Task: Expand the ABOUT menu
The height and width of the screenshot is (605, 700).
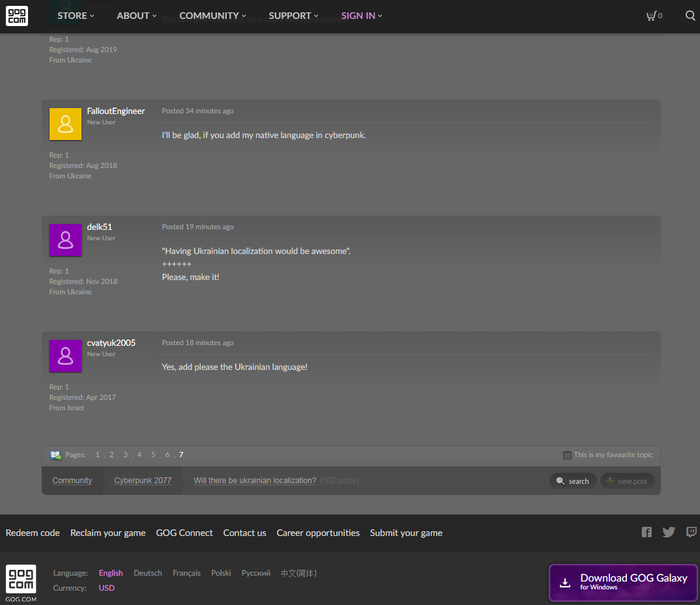Action: pyautogui.click(x=137, y=16)
